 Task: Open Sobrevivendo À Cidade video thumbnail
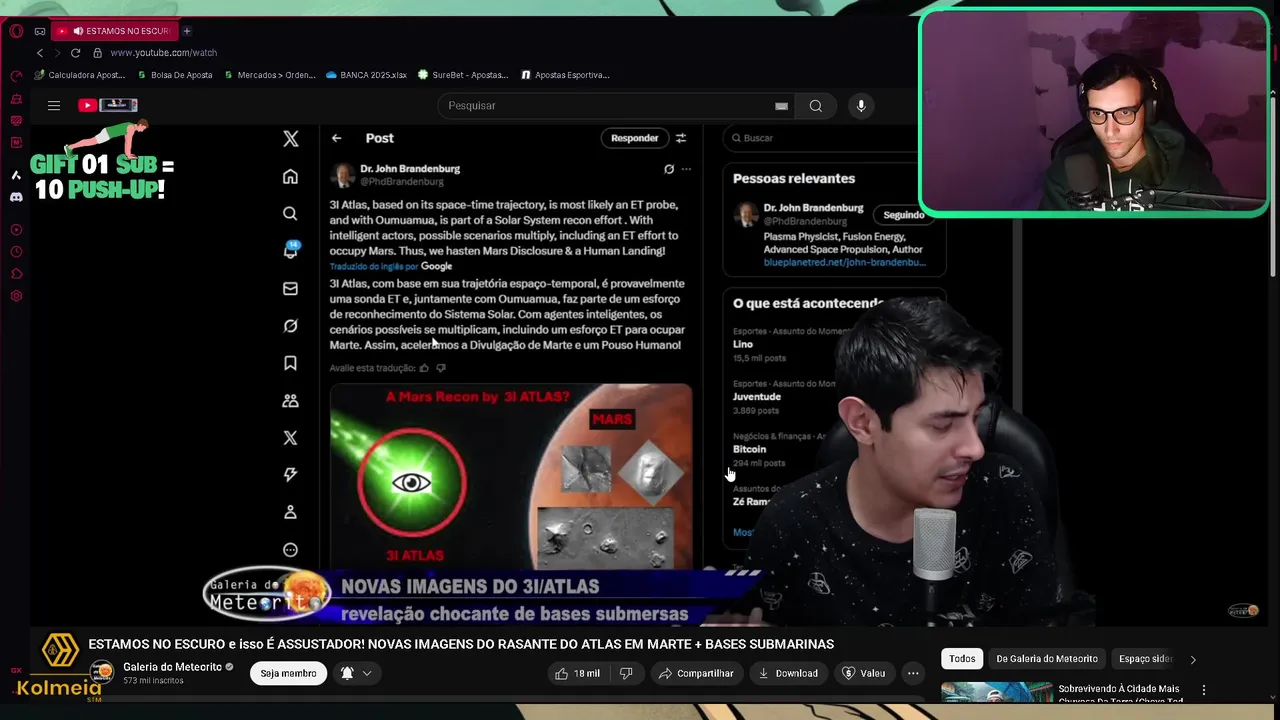997,692
